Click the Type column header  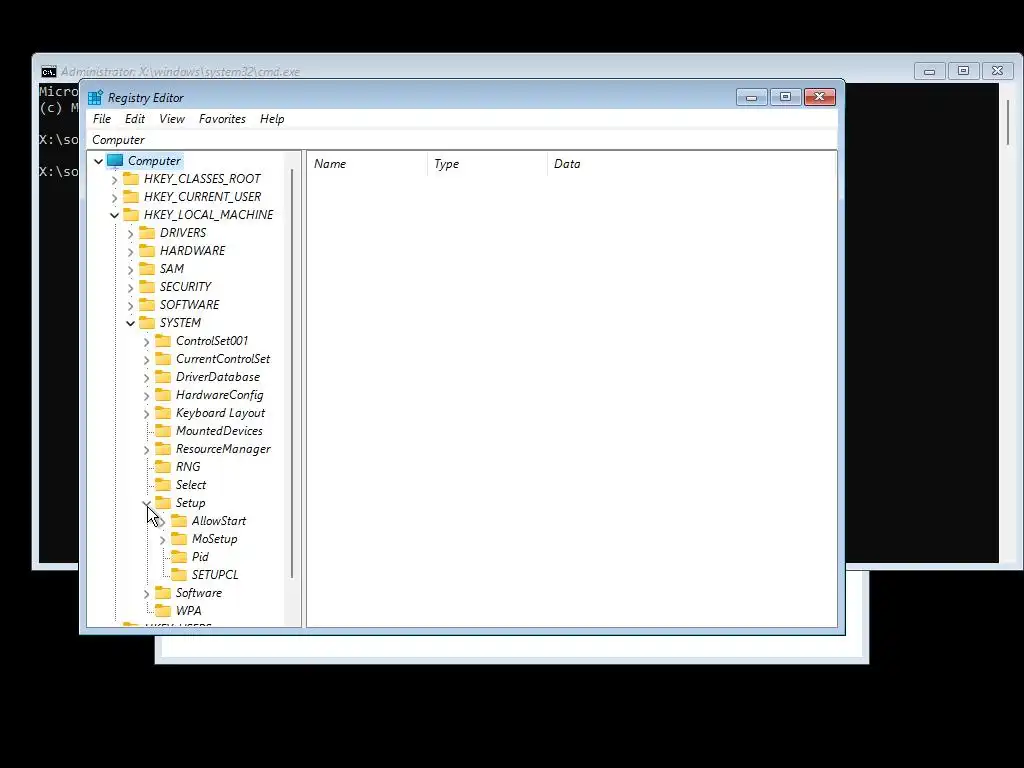pos(487,164)
